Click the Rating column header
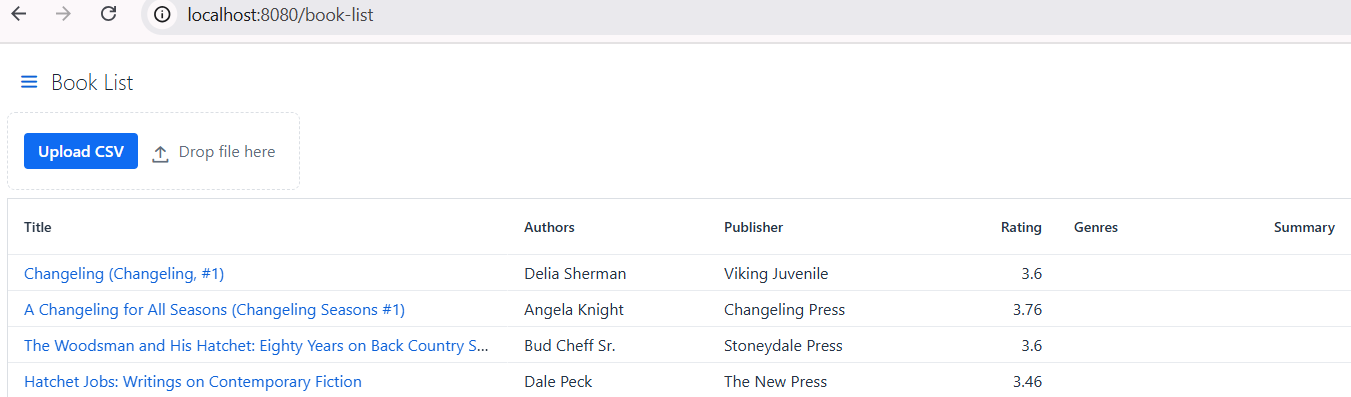The width and height of the screenshot is (1351, 397). [x=1021, y=227]
